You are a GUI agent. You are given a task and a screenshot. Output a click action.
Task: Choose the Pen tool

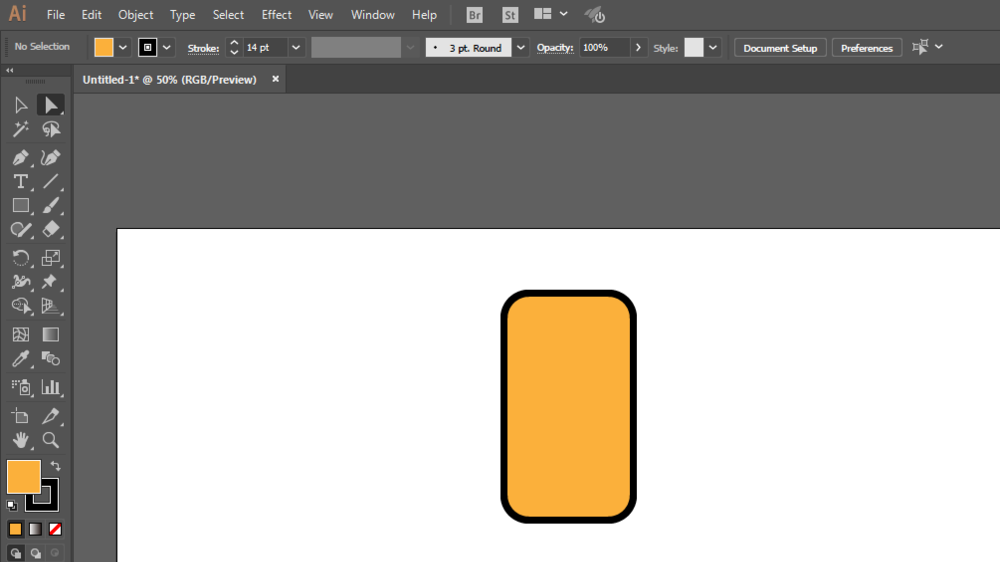click(x=20, y=158)
